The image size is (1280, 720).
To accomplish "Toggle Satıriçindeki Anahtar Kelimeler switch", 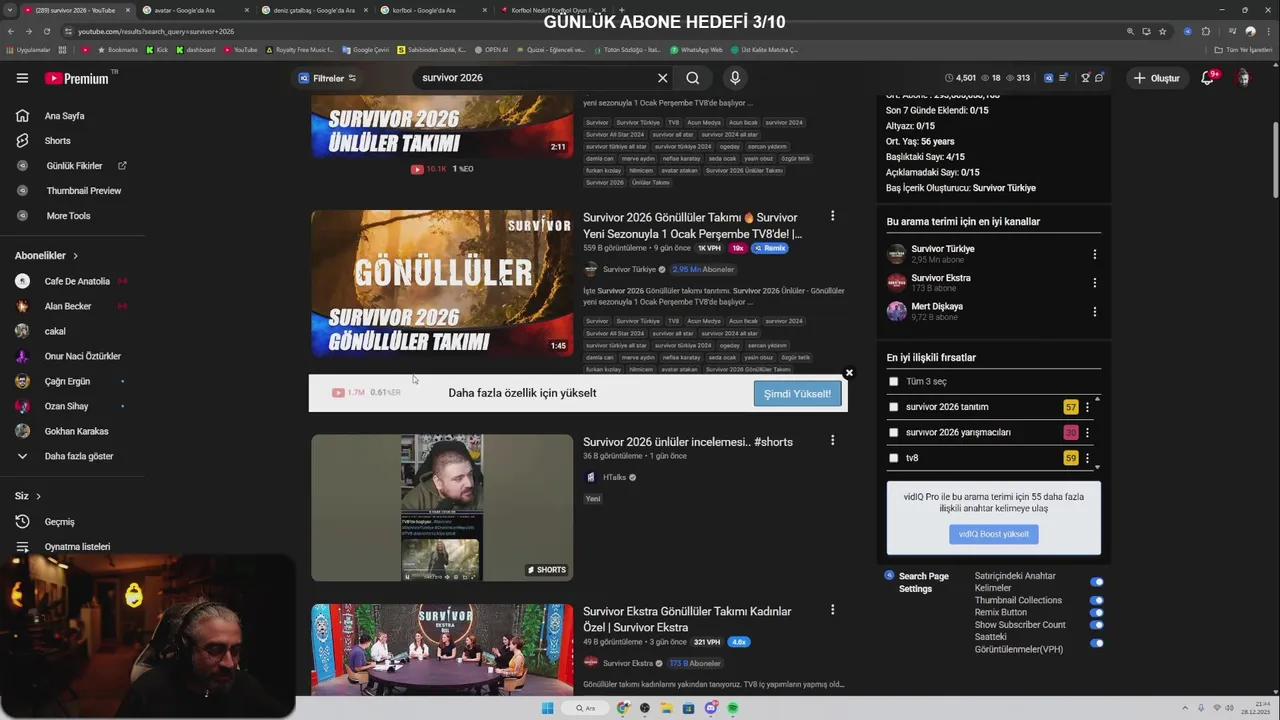I will 1097,582.
